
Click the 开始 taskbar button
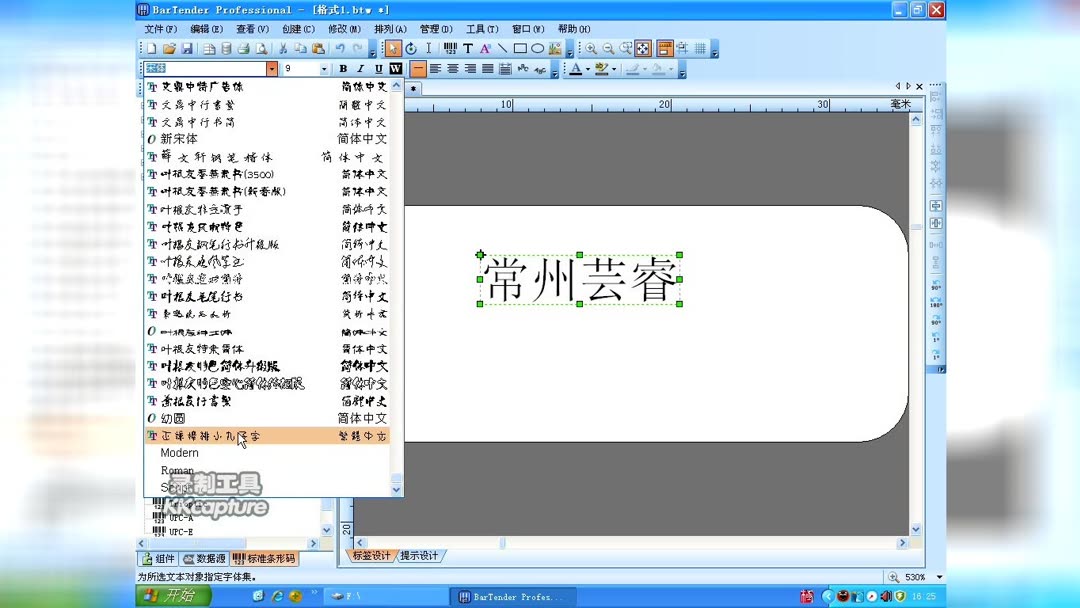[168, 595]
